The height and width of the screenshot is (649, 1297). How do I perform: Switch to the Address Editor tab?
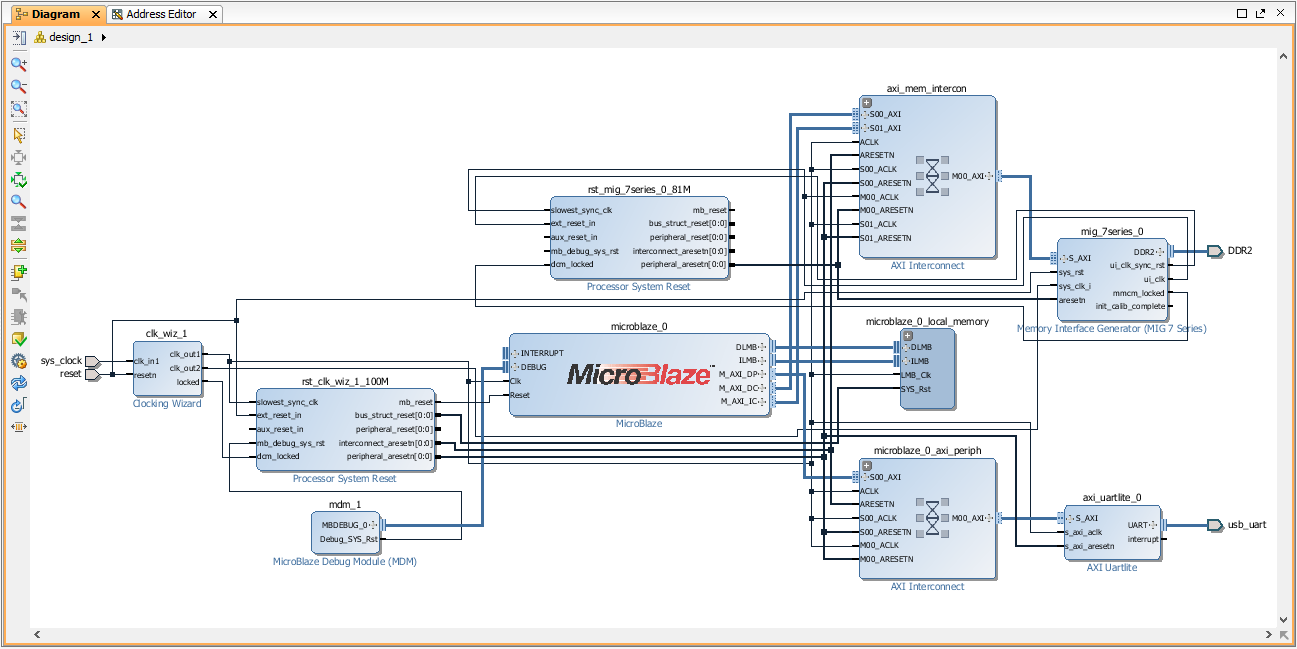pos(161,14)
